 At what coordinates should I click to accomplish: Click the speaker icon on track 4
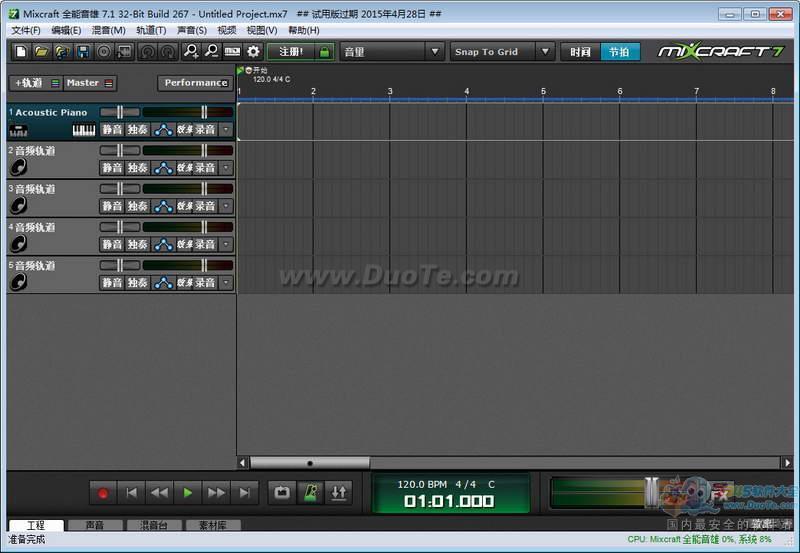[x=18, y=243]
